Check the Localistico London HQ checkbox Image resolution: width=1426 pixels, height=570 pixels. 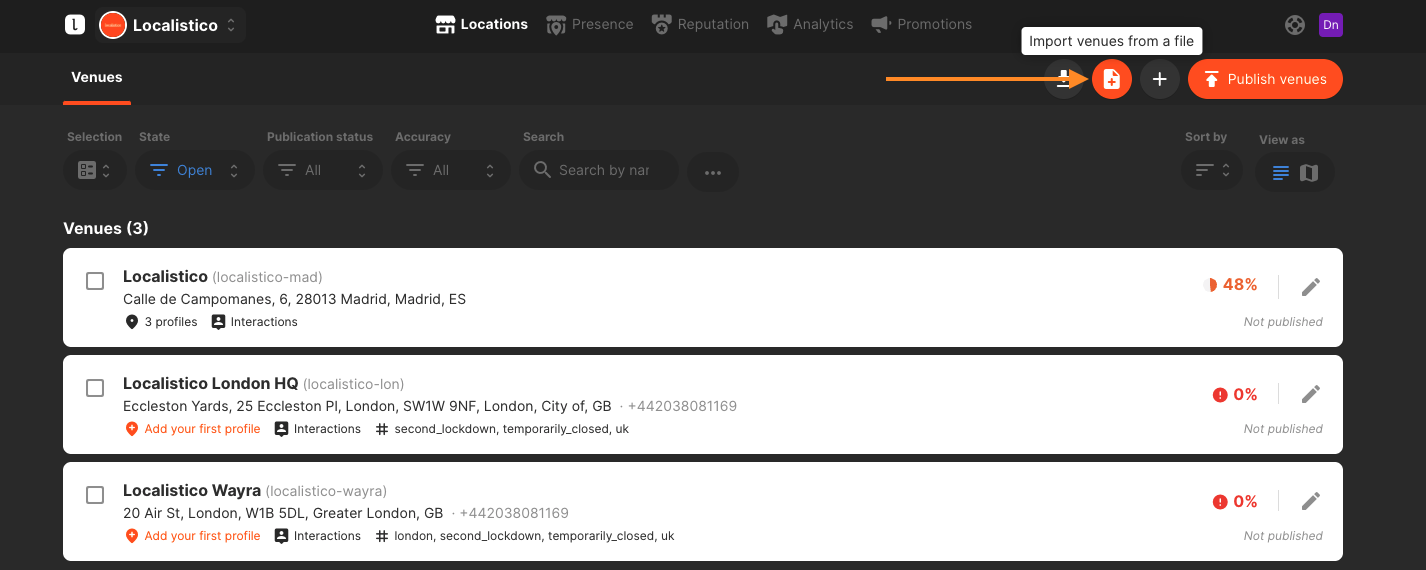click(x=95, y=388)
